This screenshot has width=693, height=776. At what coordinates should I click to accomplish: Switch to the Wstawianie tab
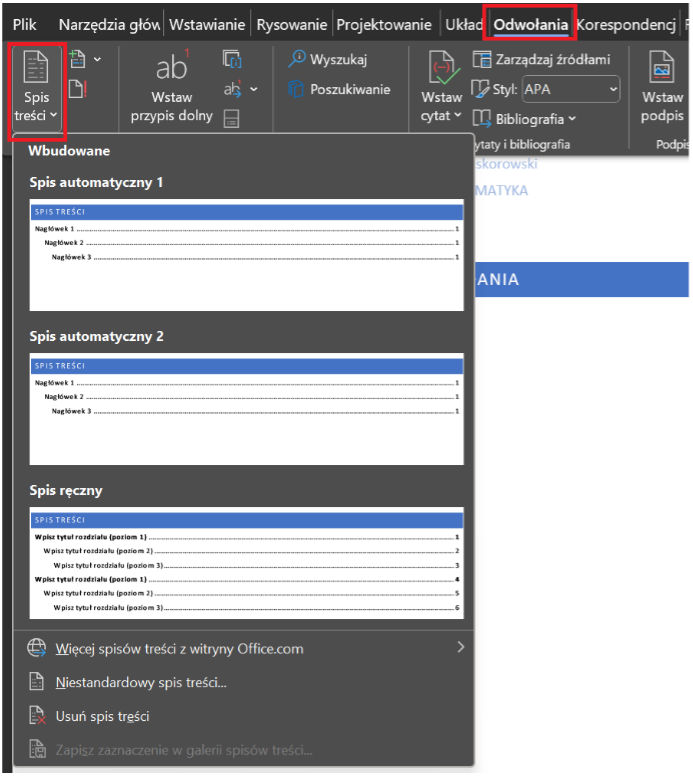click(x=207, y=25)
